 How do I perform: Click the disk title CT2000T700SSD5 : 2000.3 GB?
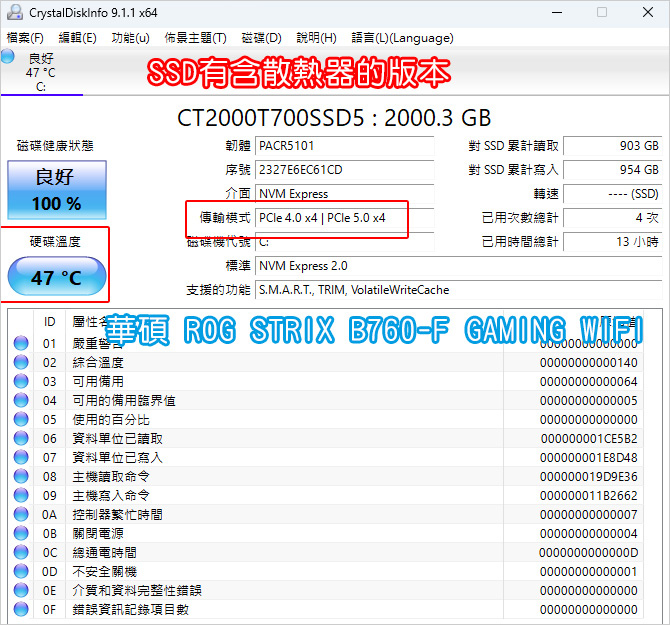tap(334, 118)
